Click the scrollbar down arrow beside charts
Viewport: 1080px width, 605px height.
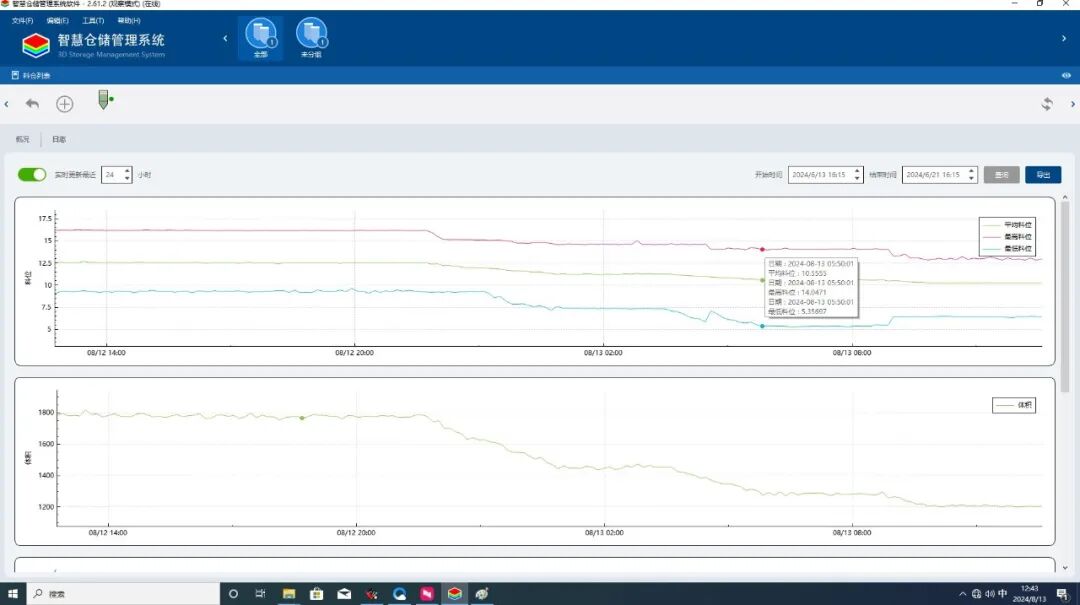click(x=1065, y=568)
